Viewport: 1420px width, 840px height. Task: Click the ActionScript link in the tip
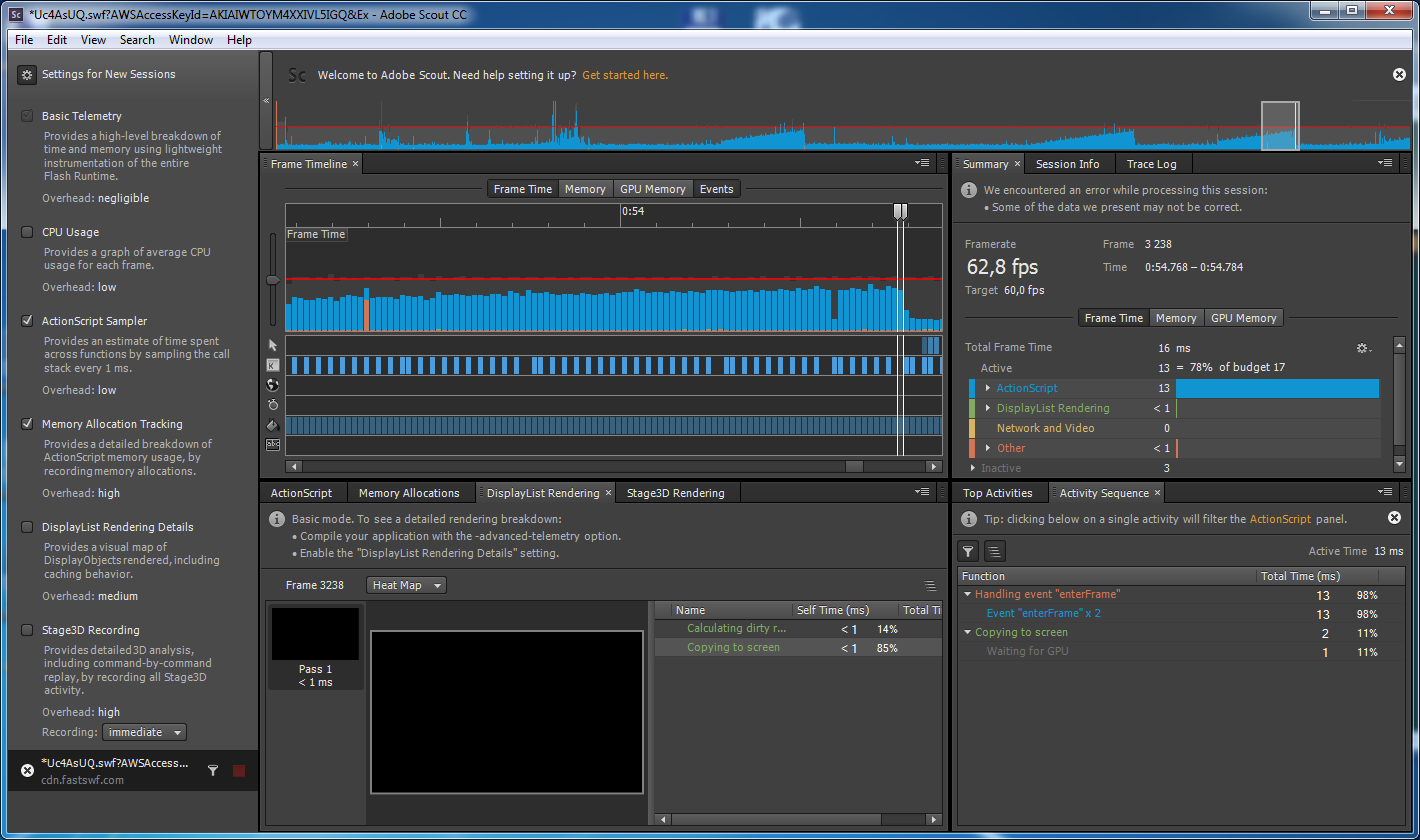click(1280, 519)
